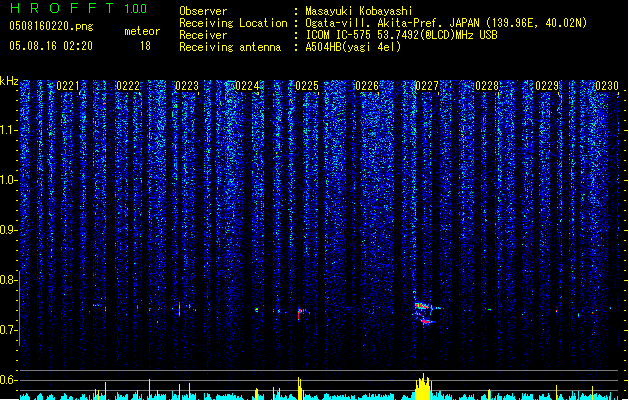Click the meteor label
Image resolution: width=629 pixels, height=400 pixels.
[x=142, y=31]
